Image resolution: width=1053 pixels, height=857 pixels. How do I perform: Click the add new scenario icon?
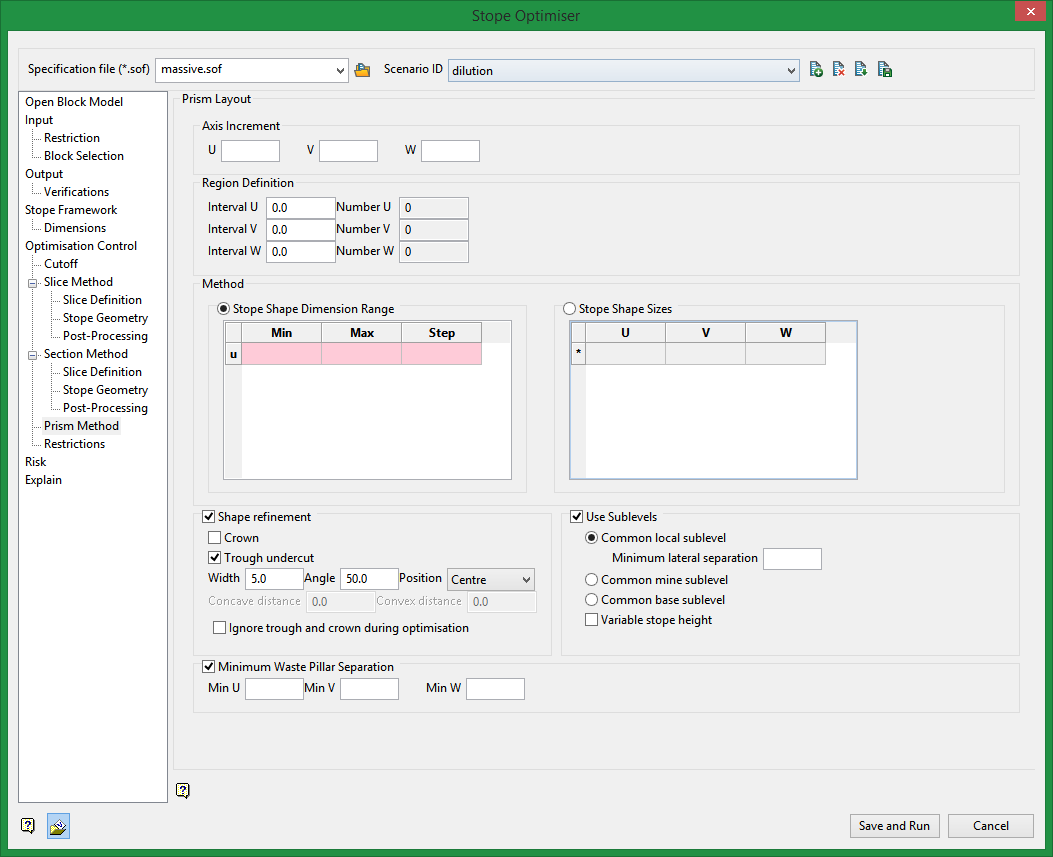click(816, 70)
